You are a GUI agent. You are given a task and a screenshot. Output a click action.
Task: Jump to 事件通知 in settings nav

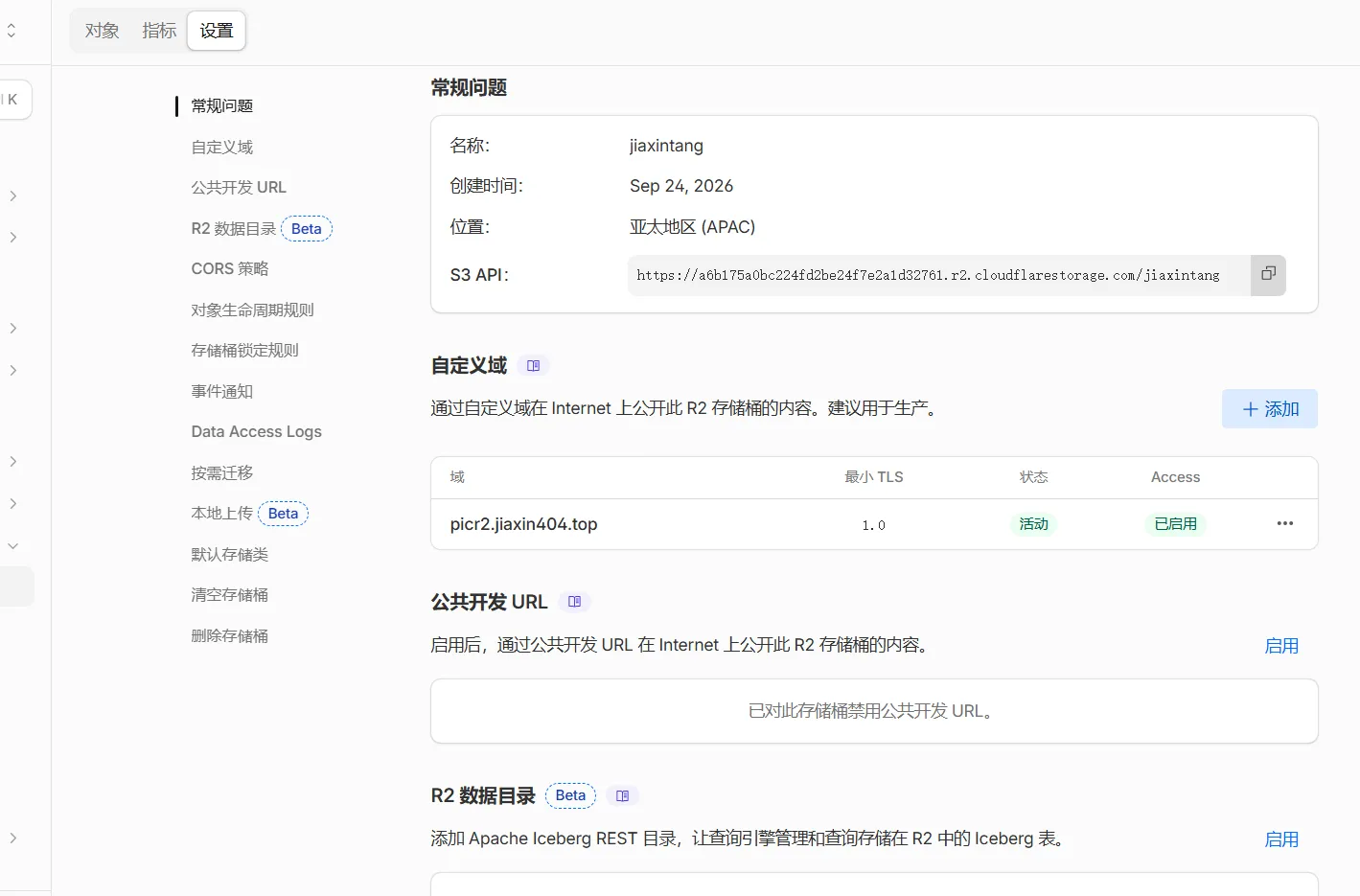[222, 391]
